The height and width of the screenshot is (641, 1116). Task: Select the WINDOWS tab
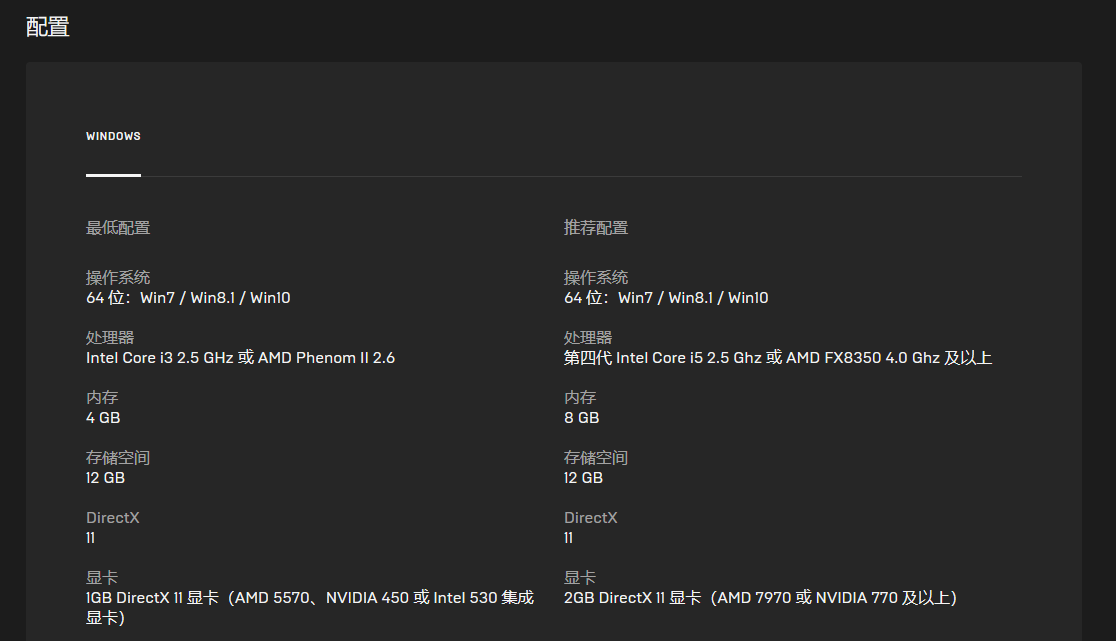point(113,136)
